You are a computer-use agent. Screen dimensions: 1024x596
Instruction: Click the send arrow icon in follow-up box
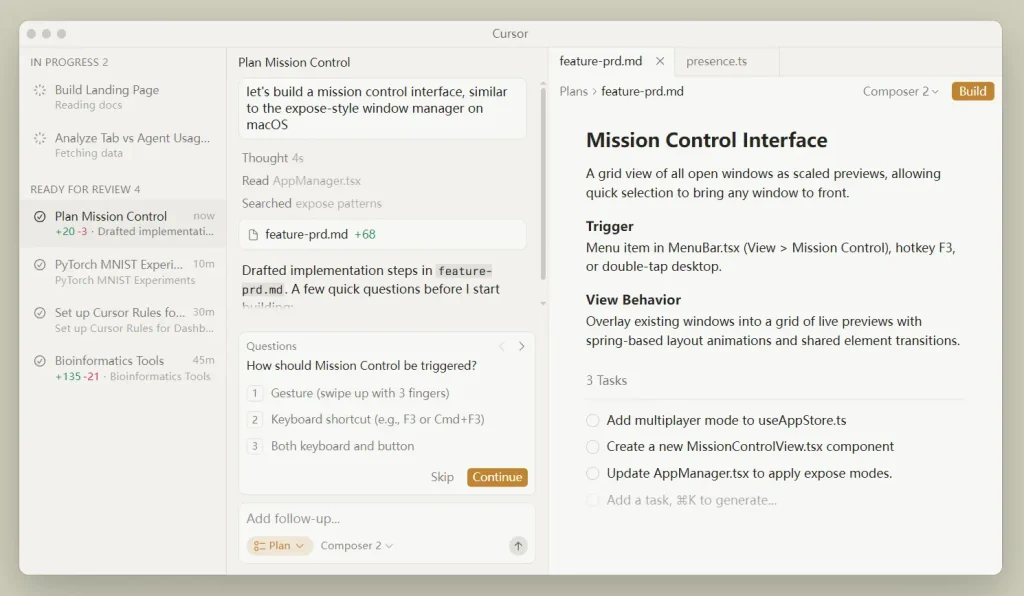tap(517, 546)
